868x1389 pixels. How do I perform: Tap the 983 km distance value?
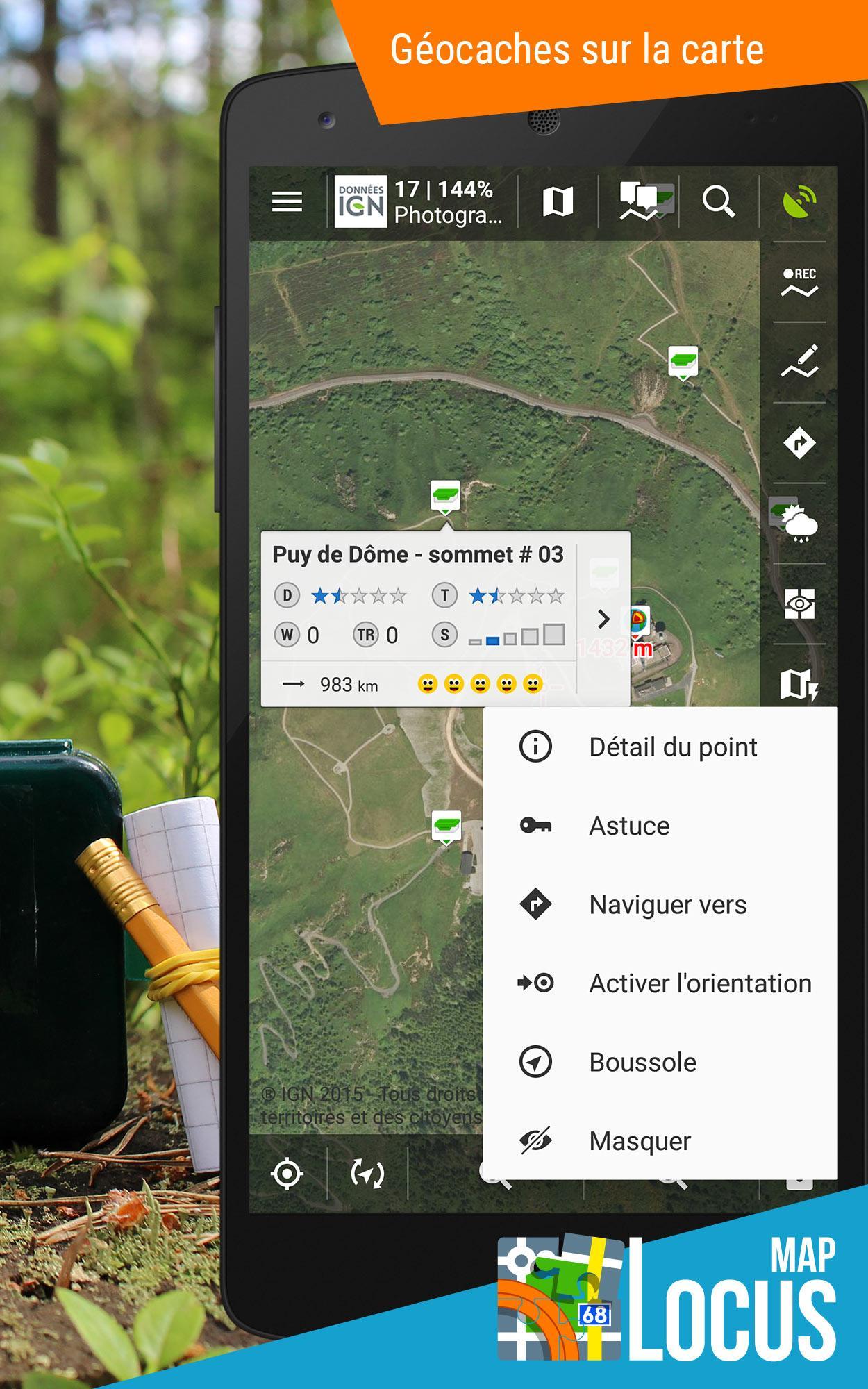[349, 685]
